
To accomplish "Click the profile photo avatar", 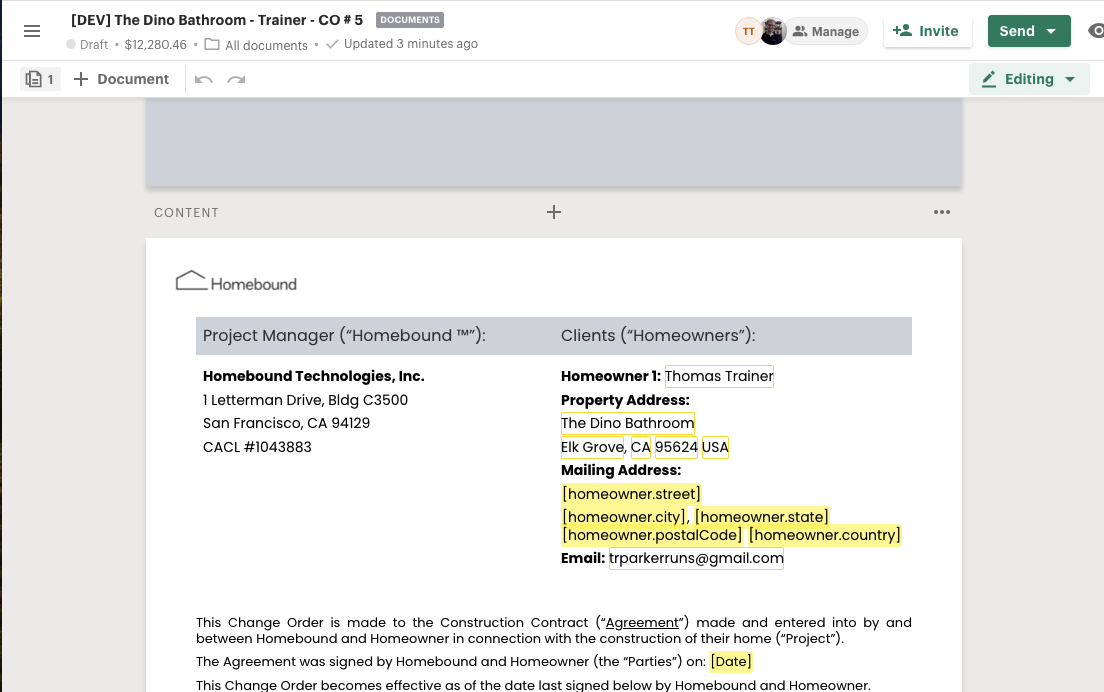I will point(772,31).
